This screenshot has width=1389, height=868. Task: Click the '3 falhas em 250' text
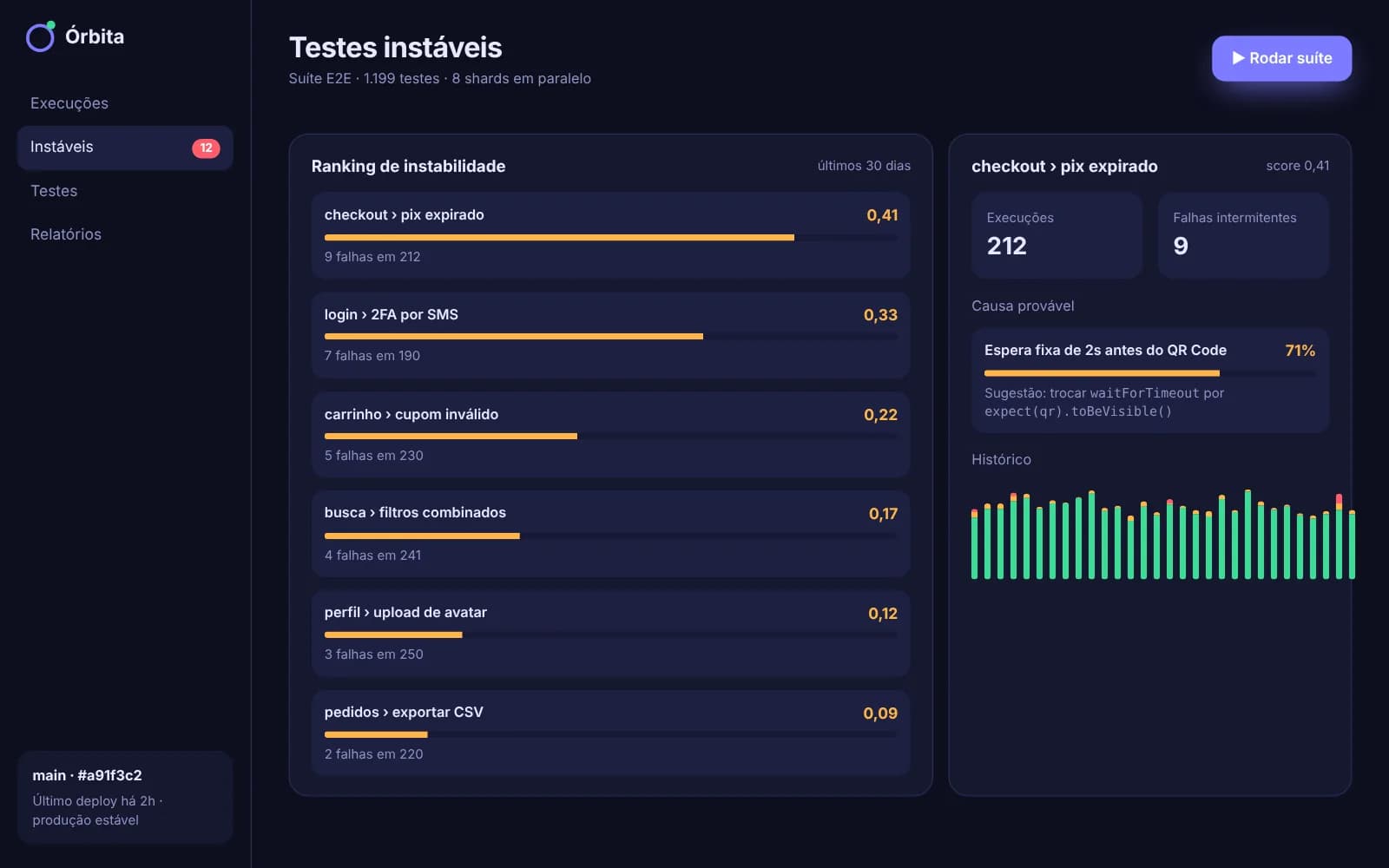coord(374,654)
